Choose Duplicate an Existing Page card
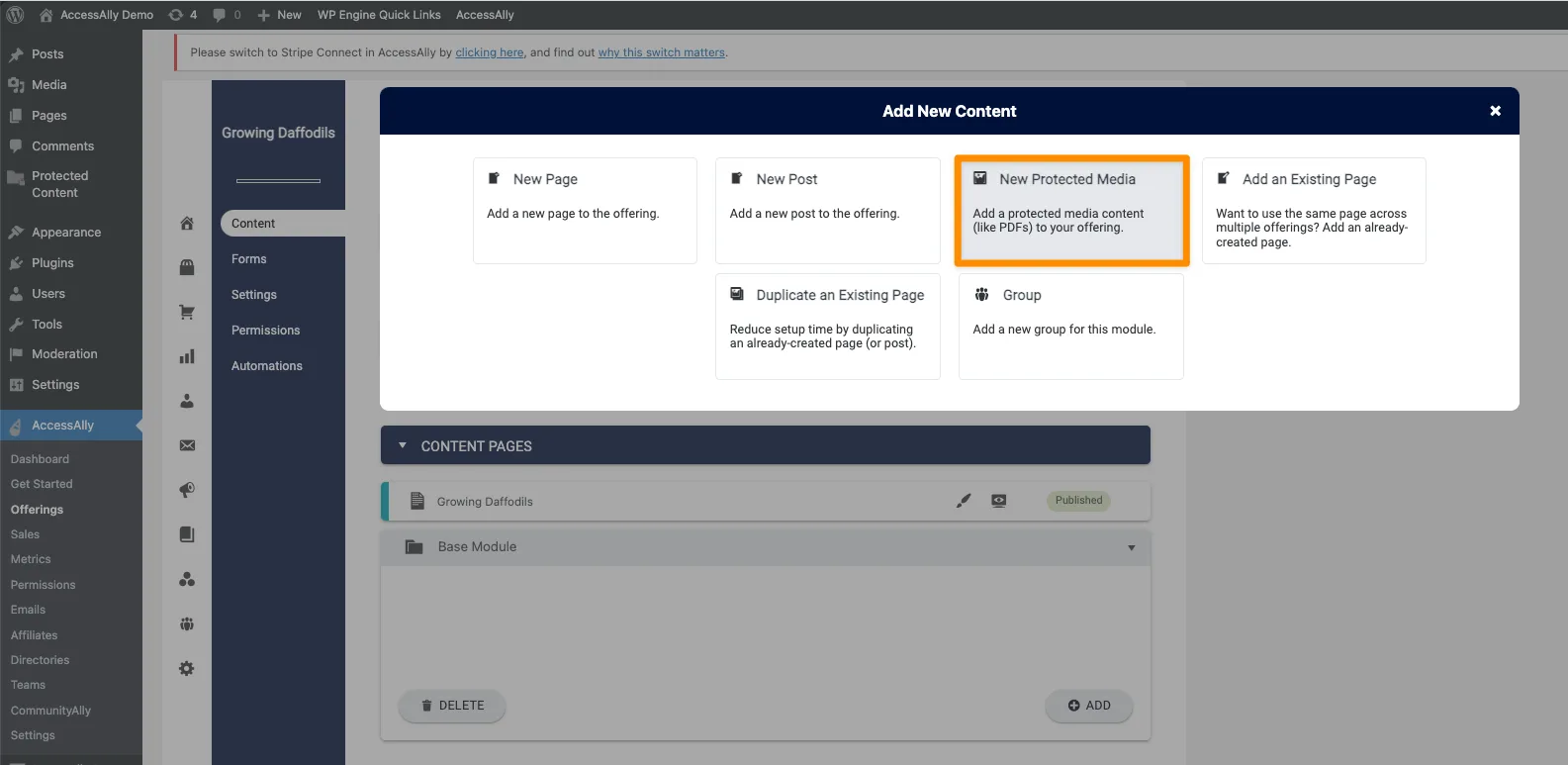This screenshot has width=1568, height=765. [827, 326]
